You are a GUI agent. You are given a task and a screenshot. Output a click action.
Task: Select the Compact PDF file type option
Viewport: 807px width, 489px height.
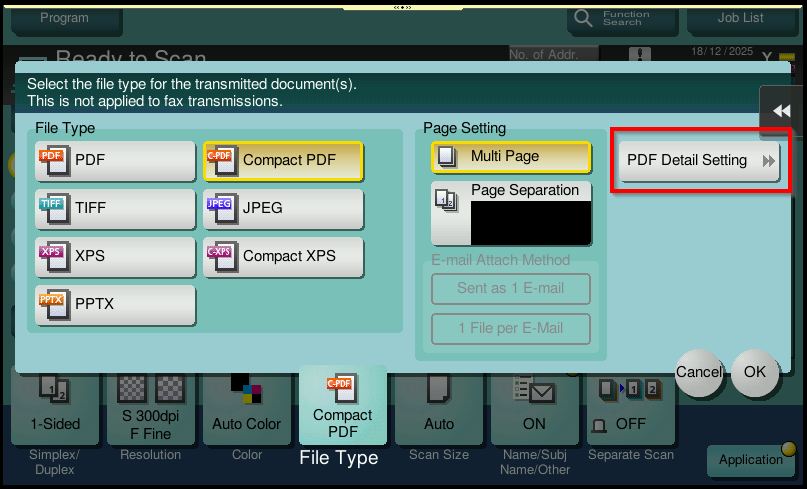click(x=283, y=160)
